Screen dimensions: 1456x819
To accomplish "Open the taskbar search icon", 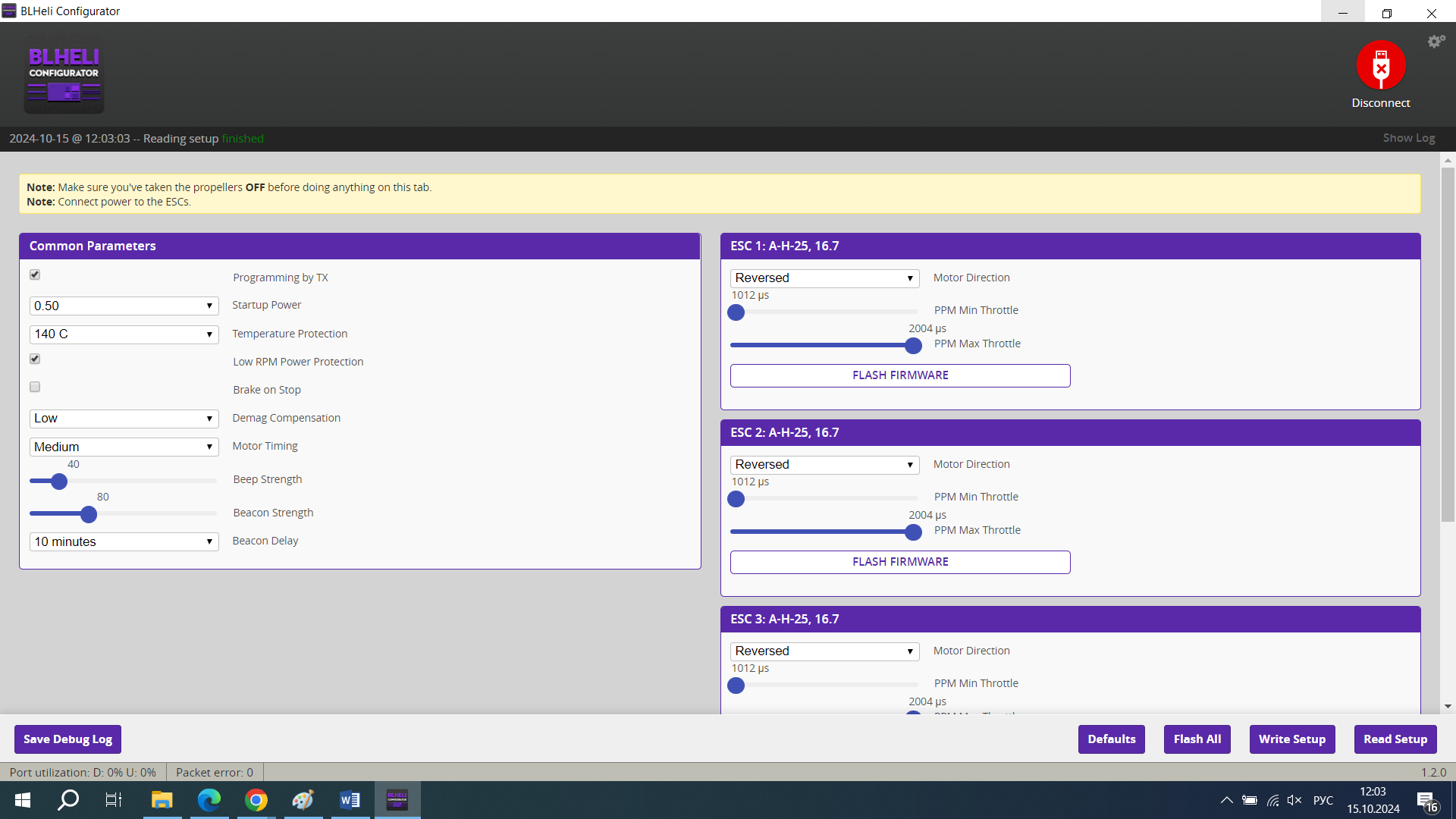I will point(68,800).
